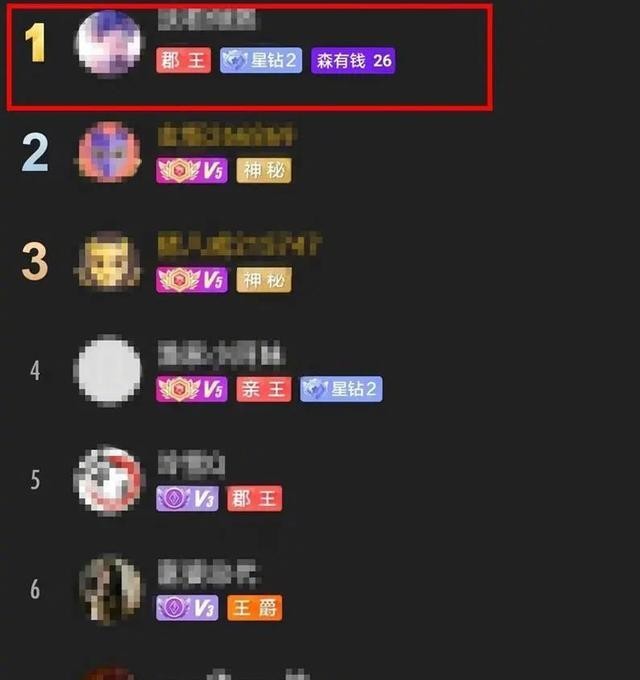Click the 星钻2 badge on rank 1
Viewport: 640px width, 680px height.
pyautogui.click(x=261, y=60)
